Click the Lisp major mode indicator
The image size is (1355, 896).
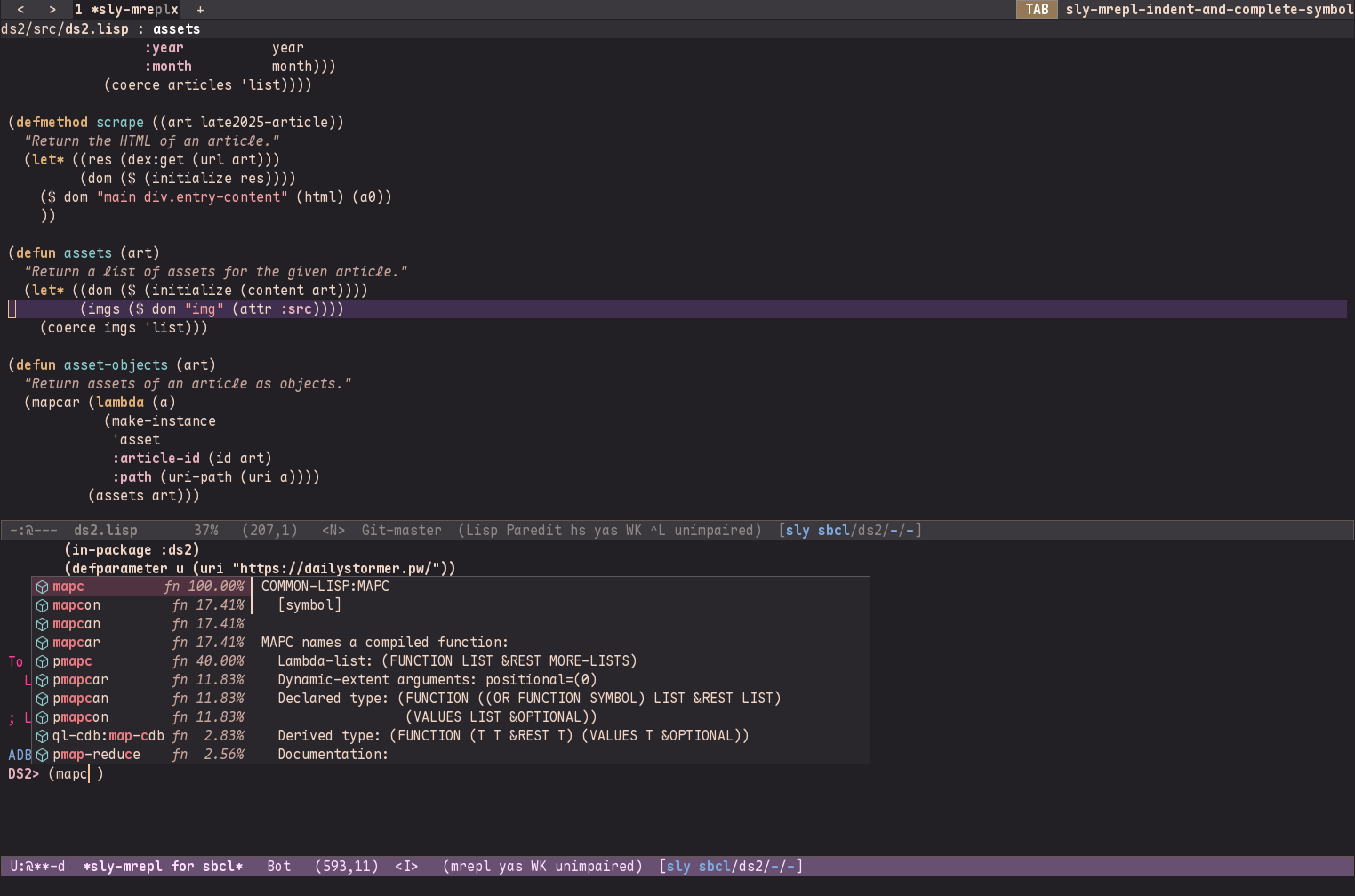(482, 531)
